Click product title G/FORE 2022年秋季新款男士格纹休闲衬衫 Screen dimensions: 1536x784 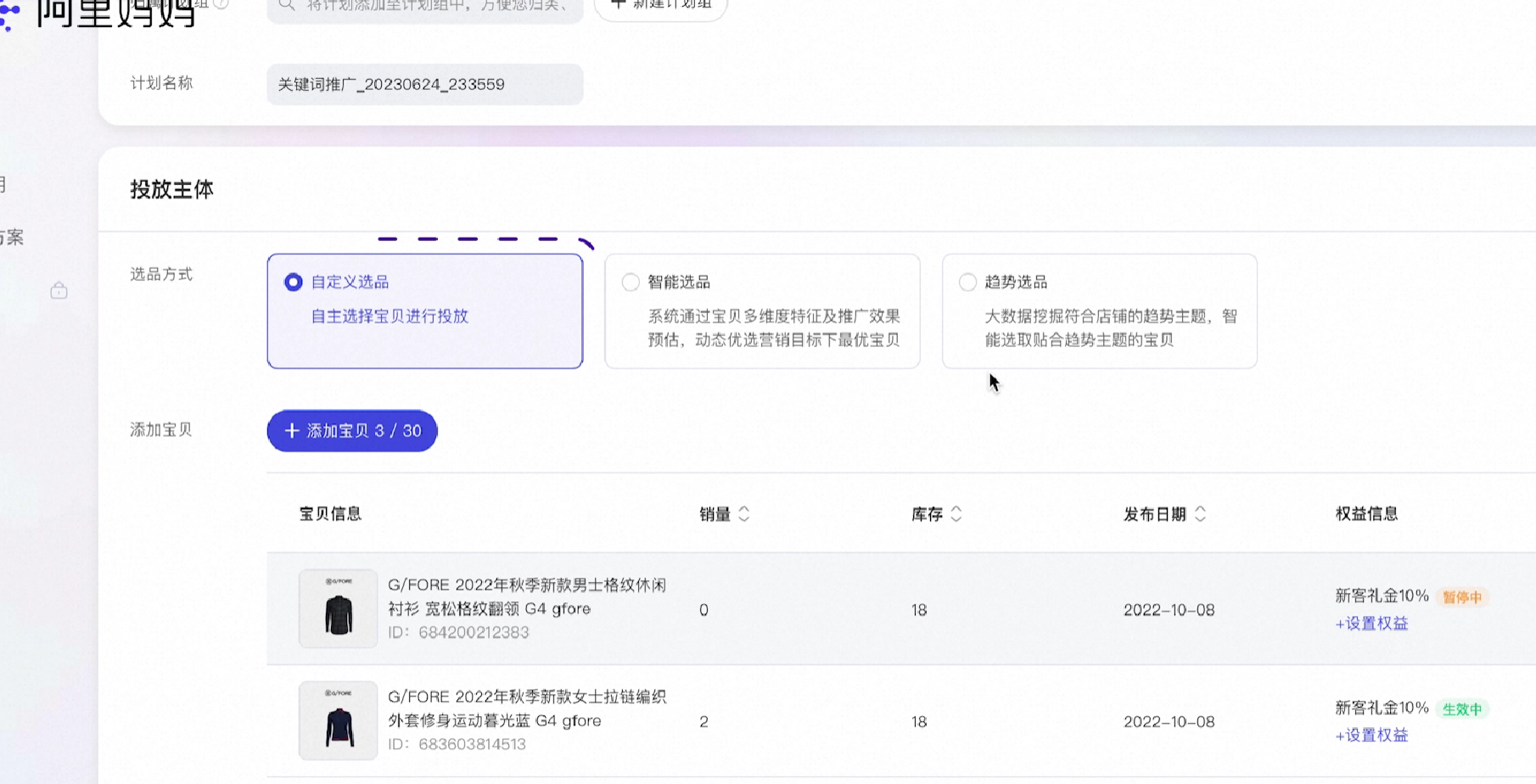[527, 596]
